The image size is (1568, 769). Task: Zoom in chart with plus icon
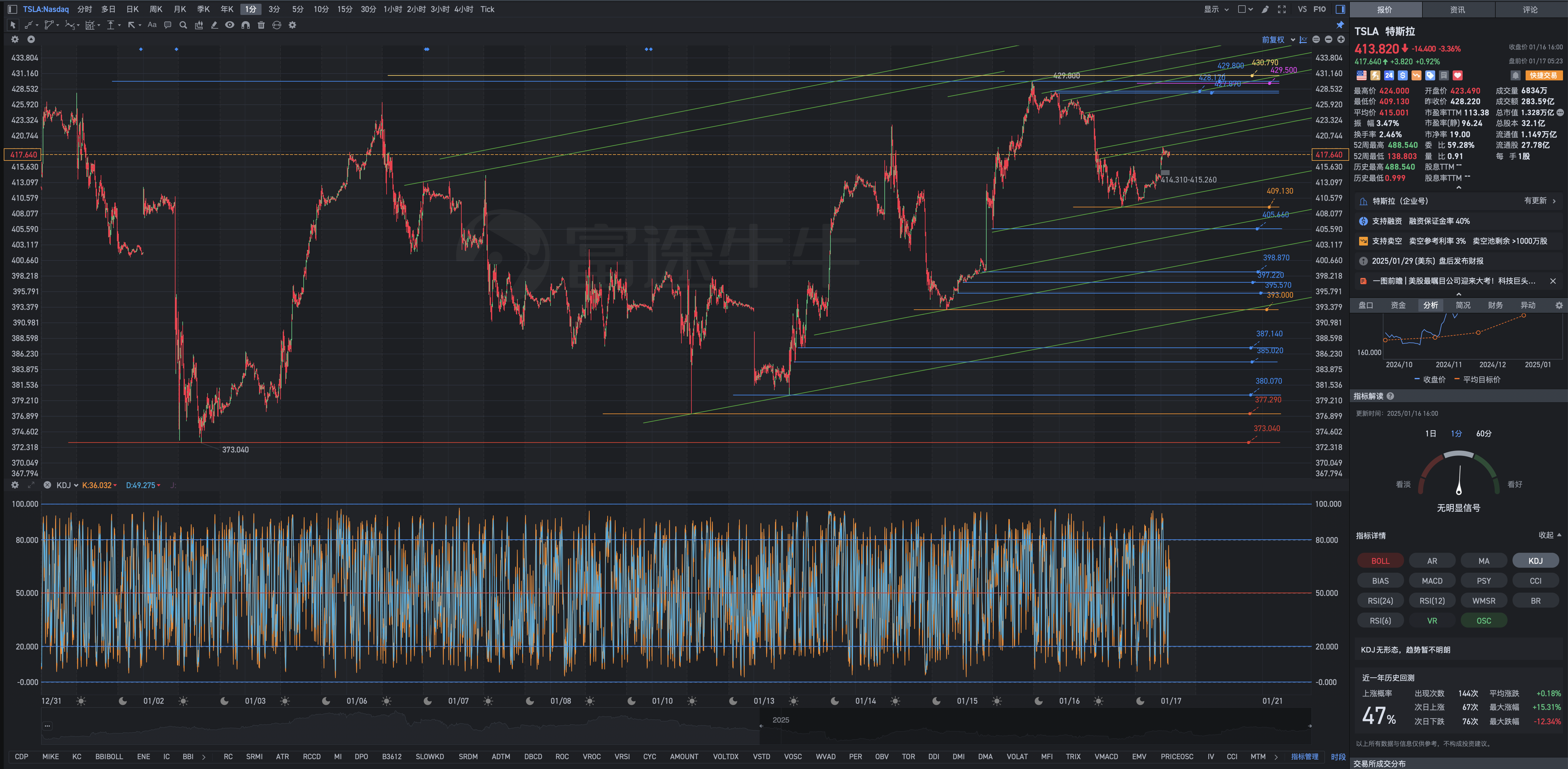pyautogui.click(x=1340, y=40)
